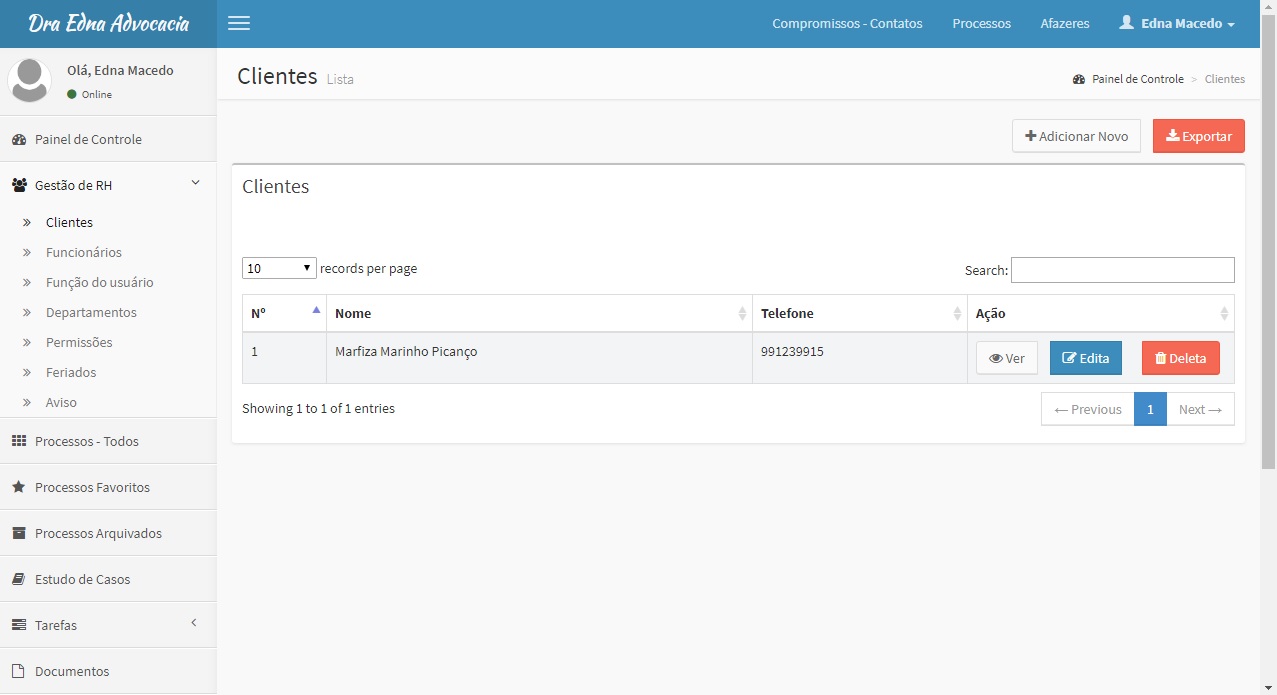Click the hamburger sidebar toggle icon
1277x695 pixels.
239,23
